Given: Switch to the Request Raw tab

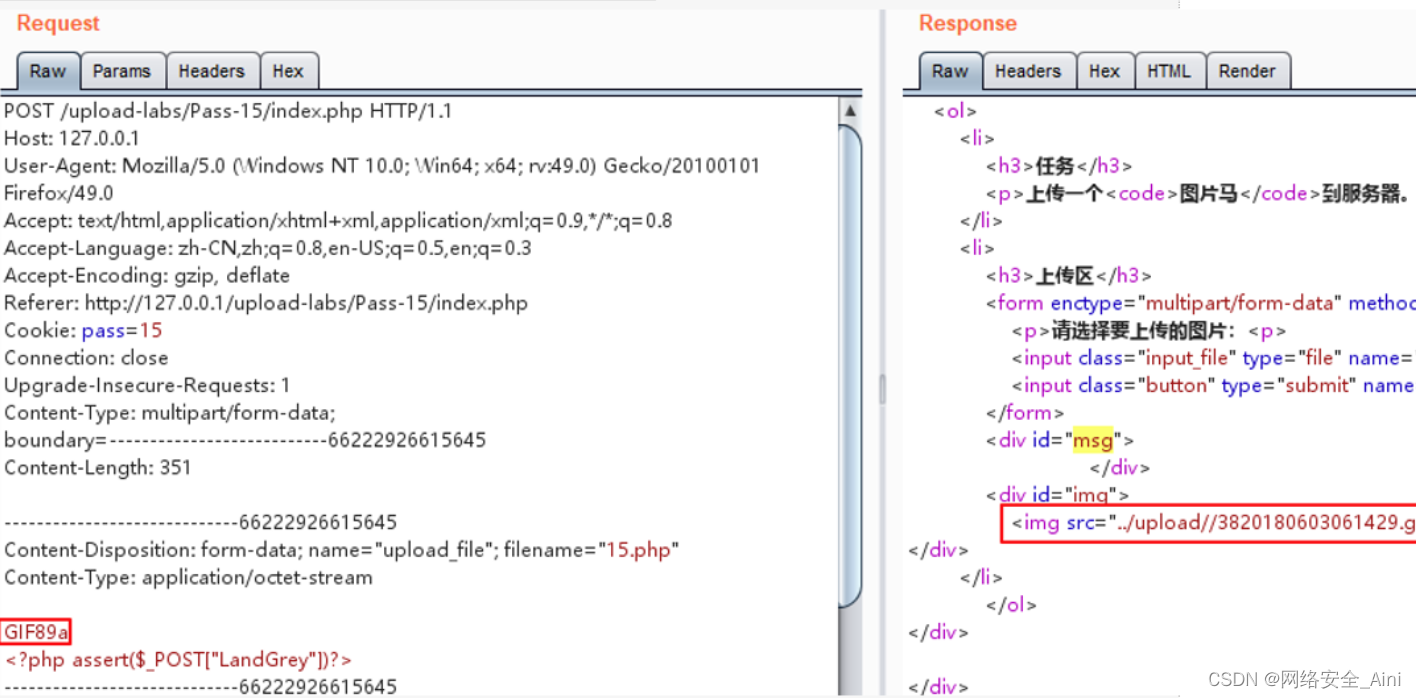Looking at the screenshot, I should [x=47, y=71].
